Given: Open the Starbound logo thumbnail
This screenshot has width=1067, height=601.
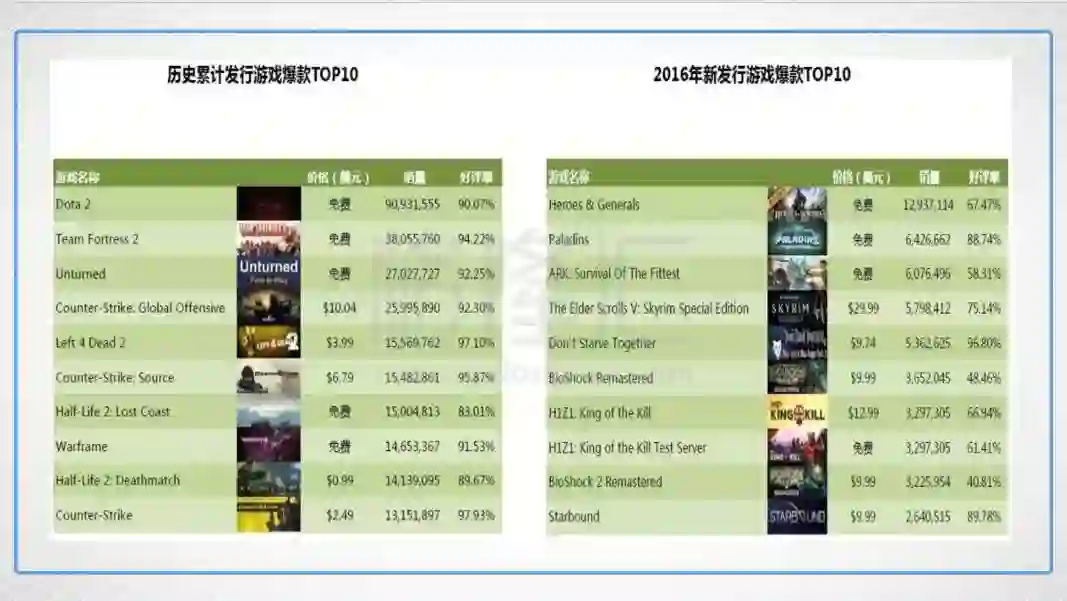Looking at the screenshot, I should click(797, 517).
